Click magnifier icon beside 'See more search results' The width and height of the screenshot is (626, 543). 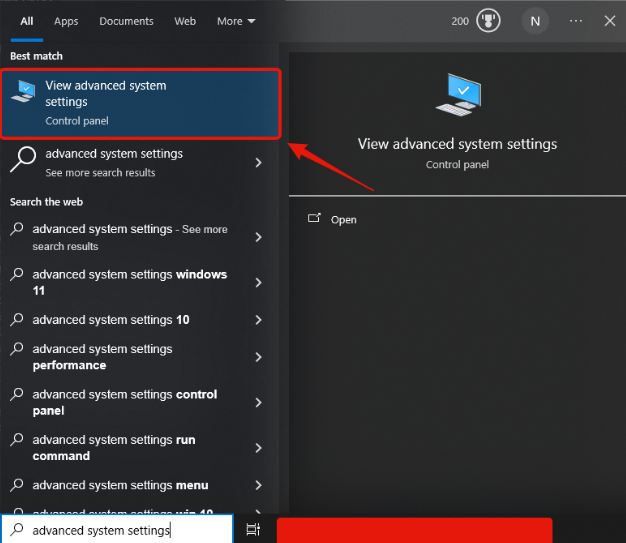23,160
